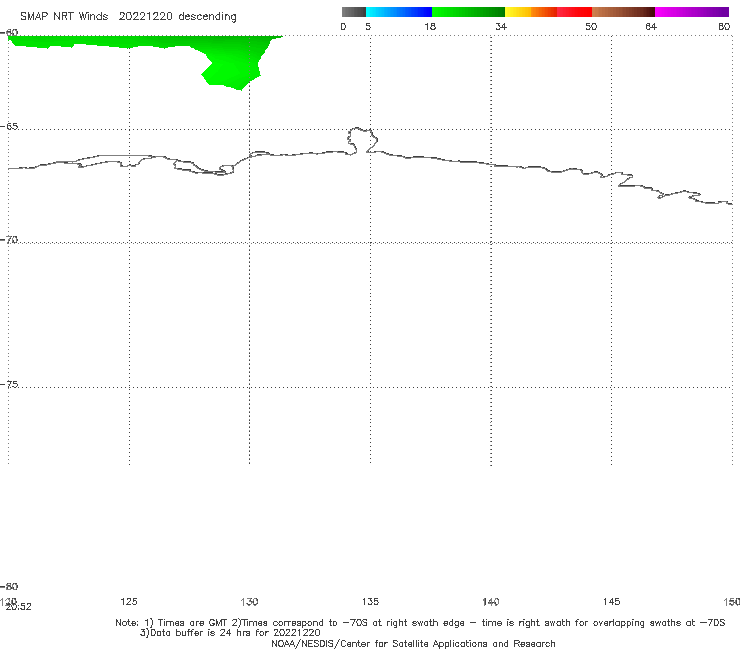Click the latitude label '-65'
This screenshot has height=650, width=740.
(9, 127)
